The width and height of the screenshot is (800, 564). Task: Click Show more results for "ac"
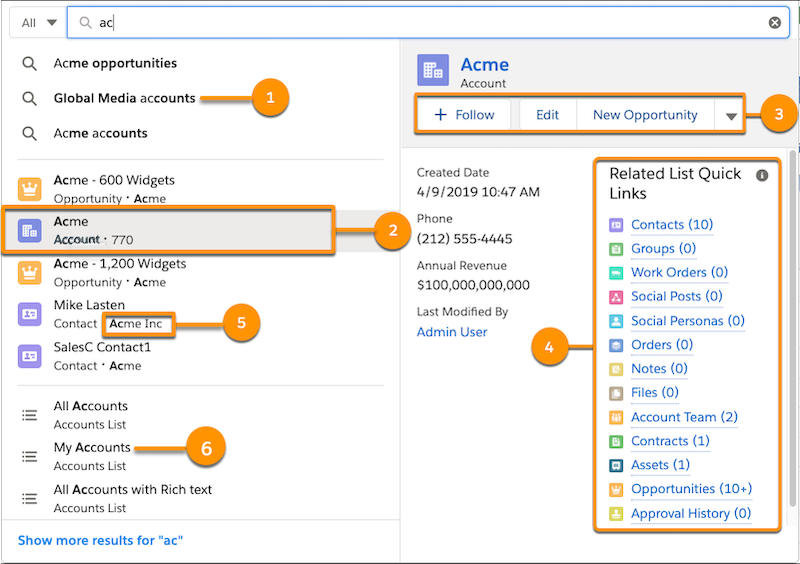[x=100, y=540]
